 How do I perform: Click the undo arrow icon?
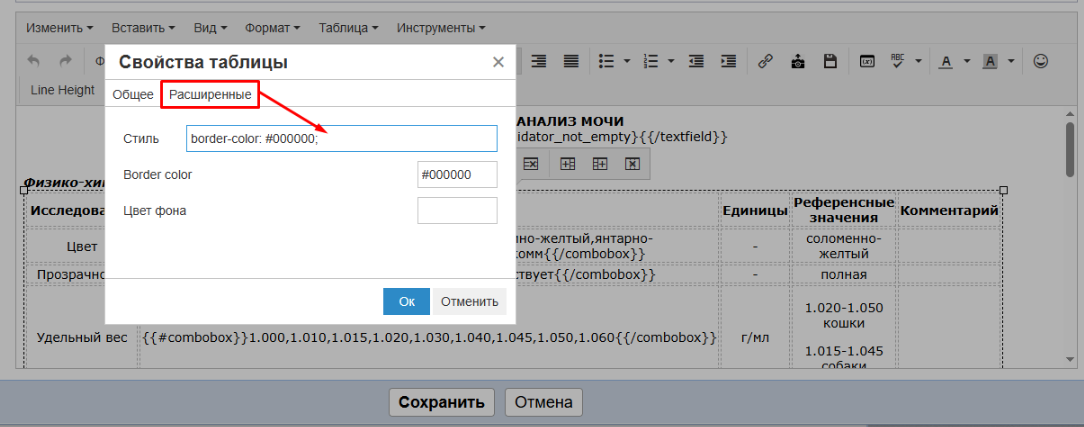(x=34, y=61)
